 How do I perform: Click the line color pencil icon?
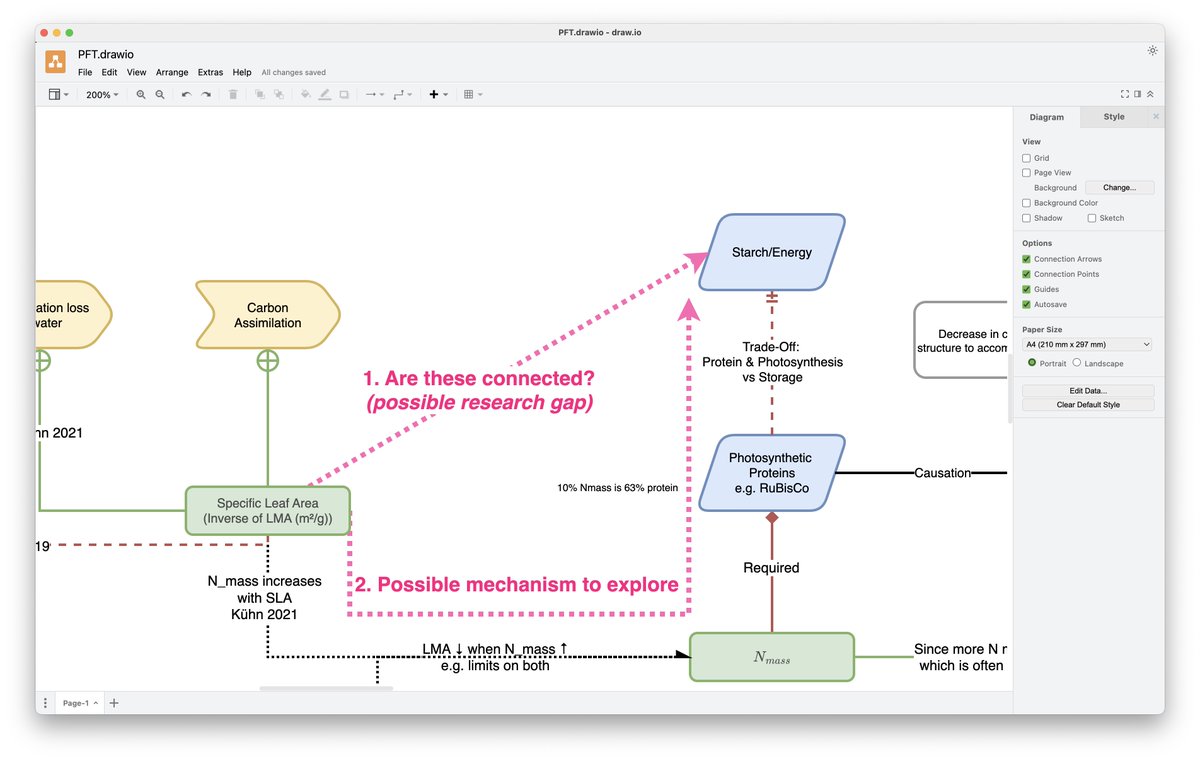pos(325,95)
